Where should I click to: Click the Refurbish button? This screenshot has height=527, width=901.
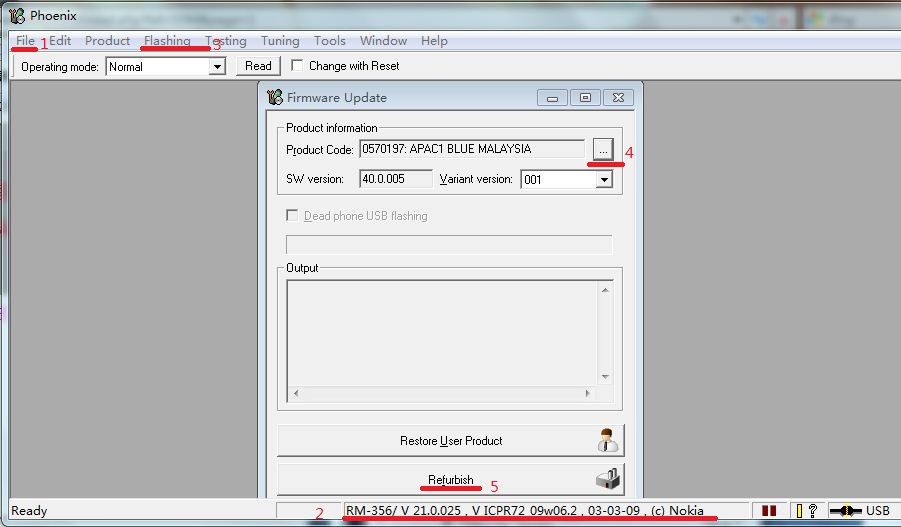click(x=451, y=479)
